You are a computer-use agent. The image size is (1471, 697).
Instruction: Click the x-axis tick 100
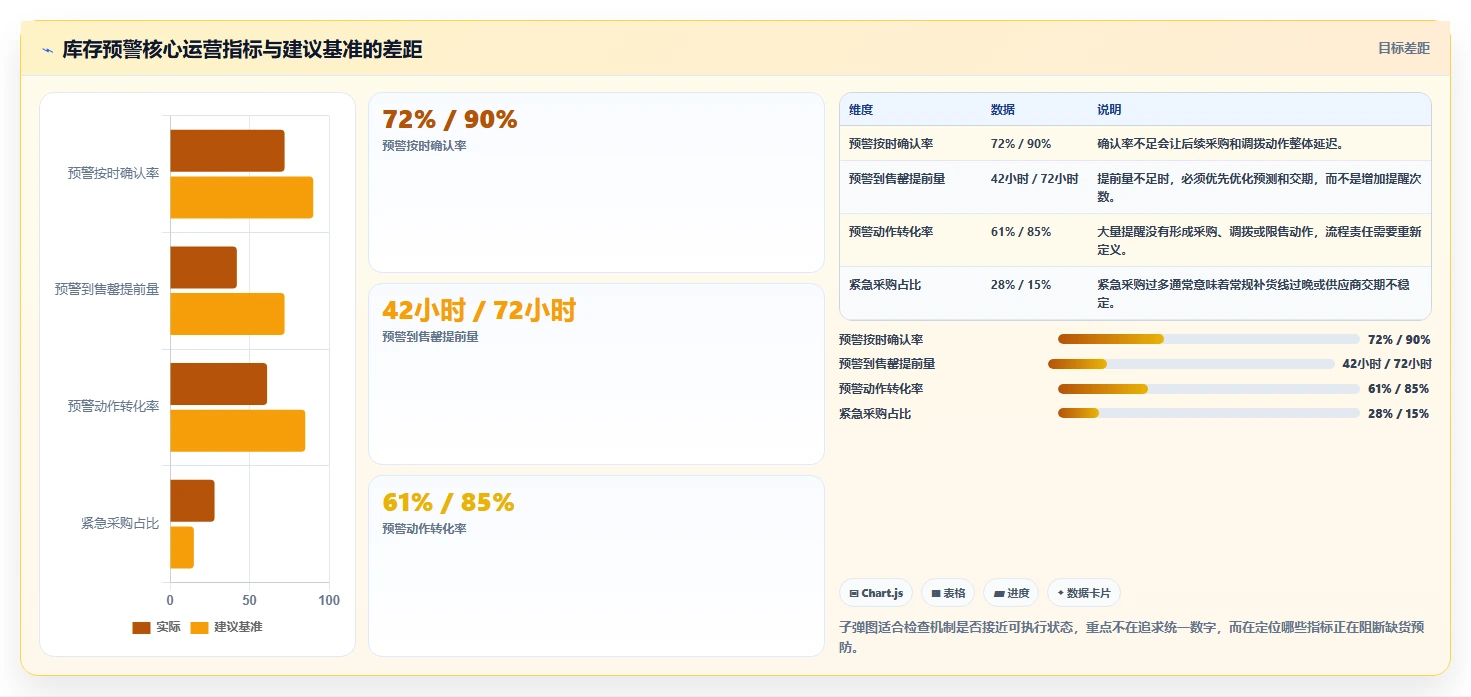pyautogui.click(x=328, y=600)
